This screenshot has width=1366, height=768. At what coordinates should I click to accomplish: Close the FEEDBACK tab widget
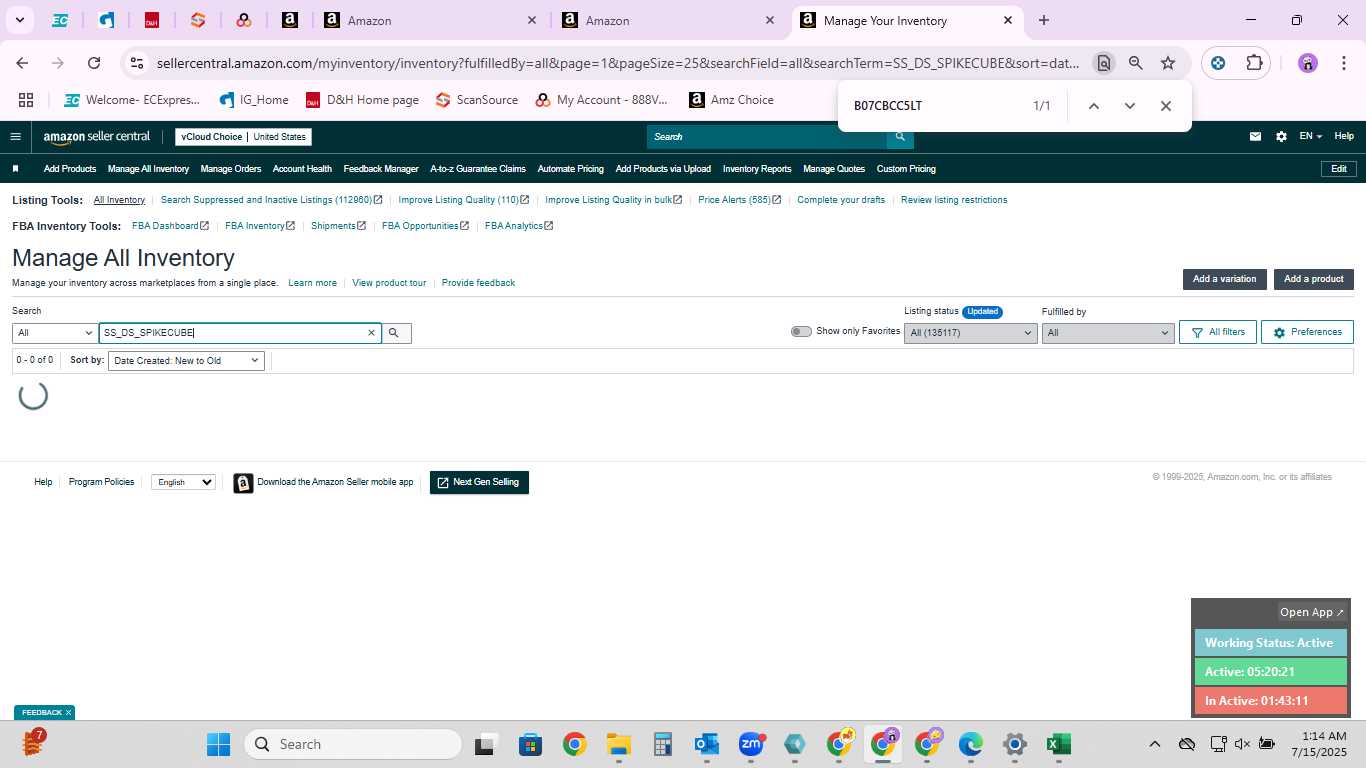pyautogui.click(x=68, y=712)
